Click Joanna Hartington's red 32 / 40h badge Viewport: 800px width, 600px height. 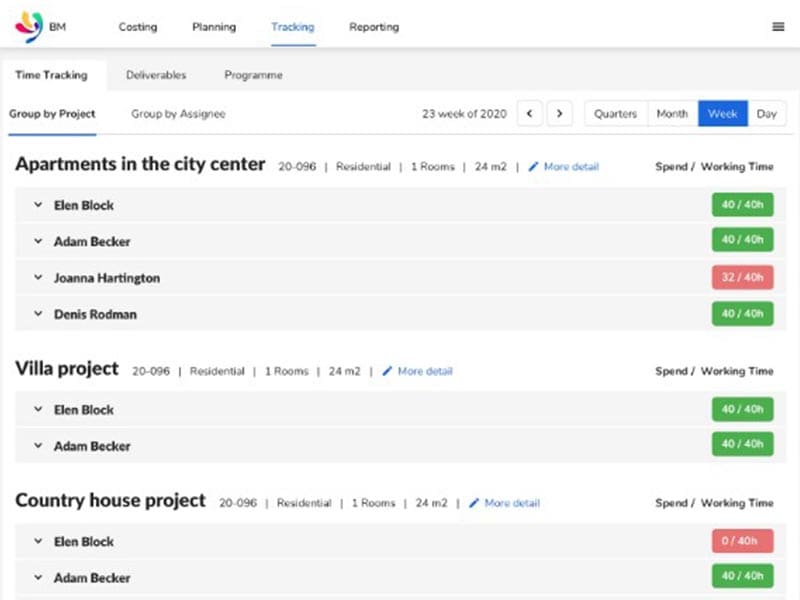tap(742, 277)
